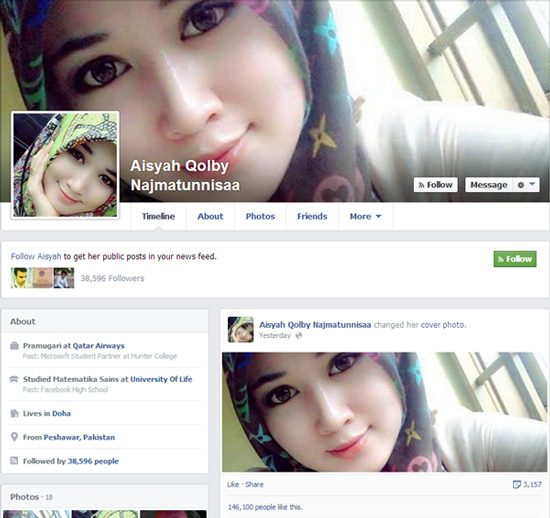Screen dimensions: 550x518
Task: Share the cover photo post
Action: pyautogui.click(x=254, y=484)
